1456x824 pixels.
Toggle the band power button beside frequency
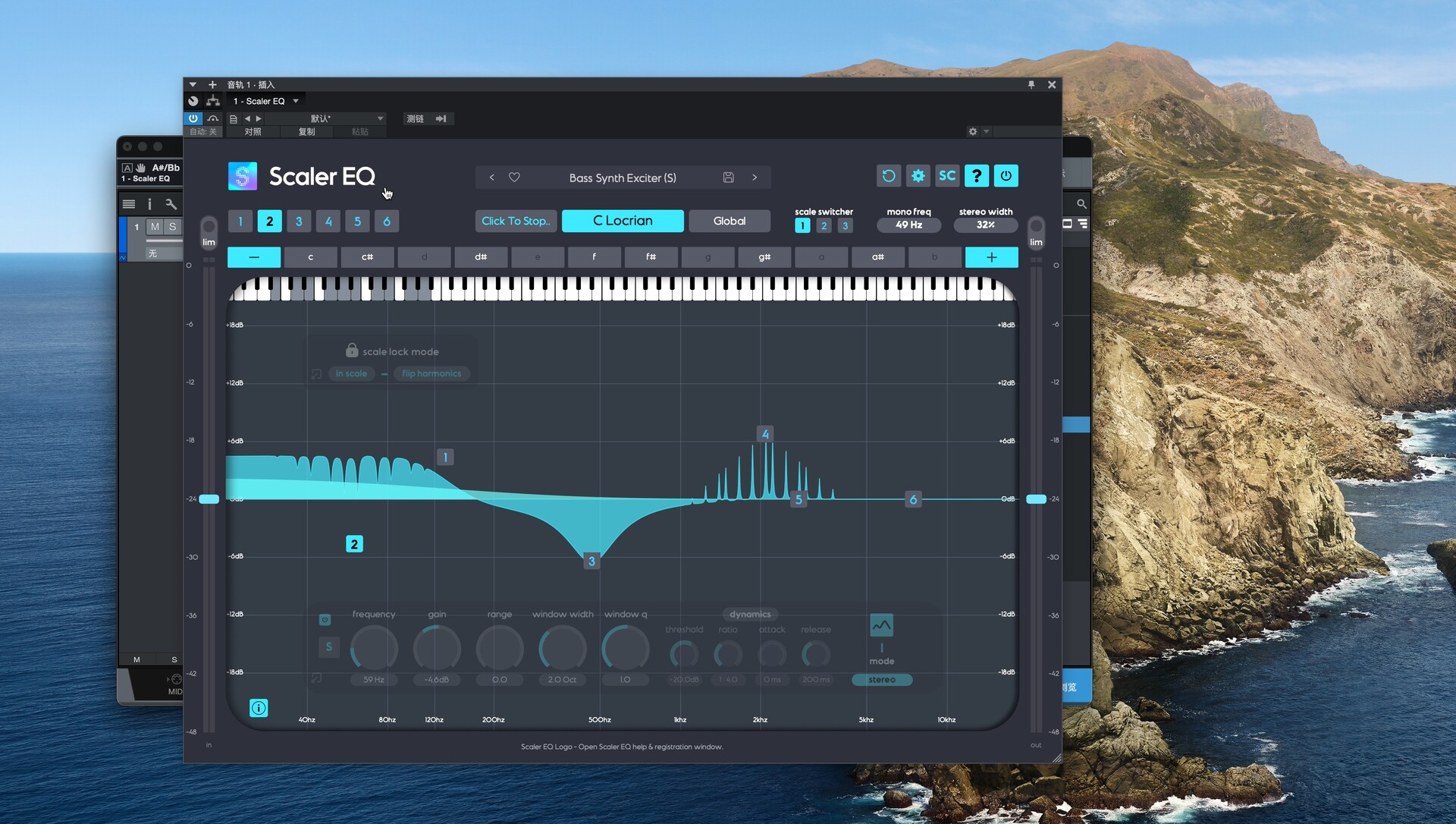[325, 620]
